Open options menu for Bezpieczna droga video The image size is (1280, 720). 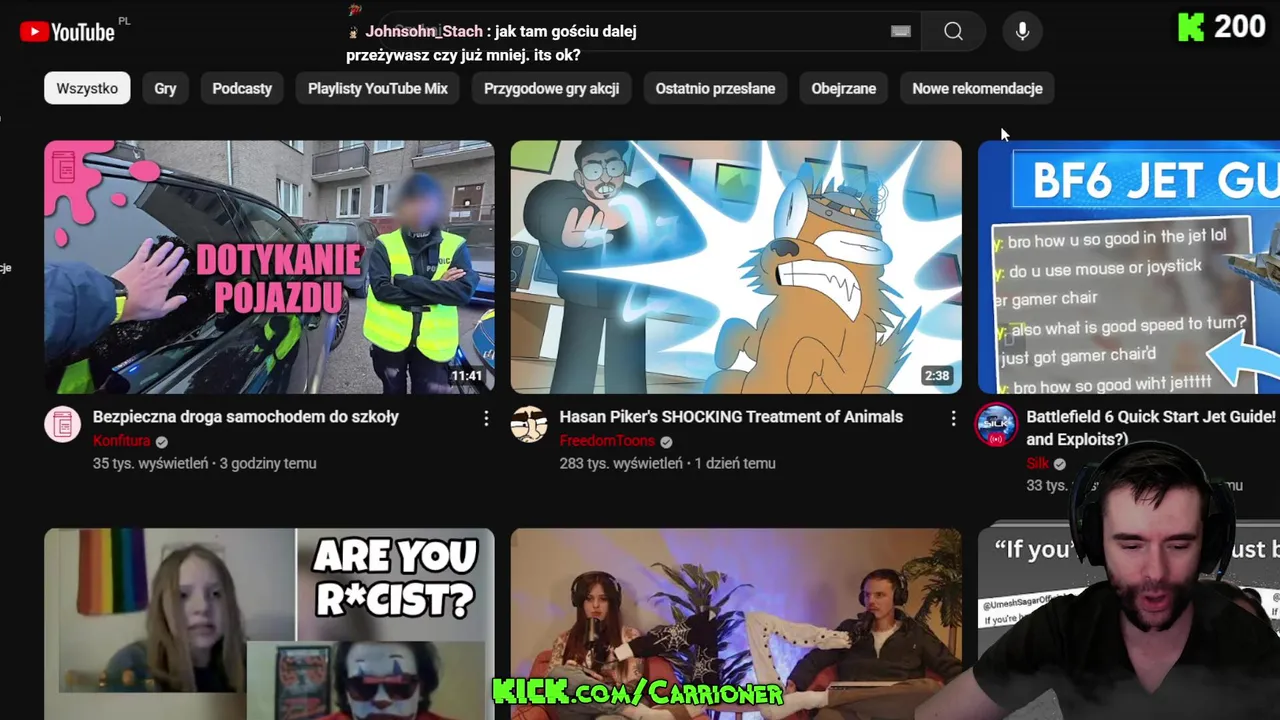486,418
